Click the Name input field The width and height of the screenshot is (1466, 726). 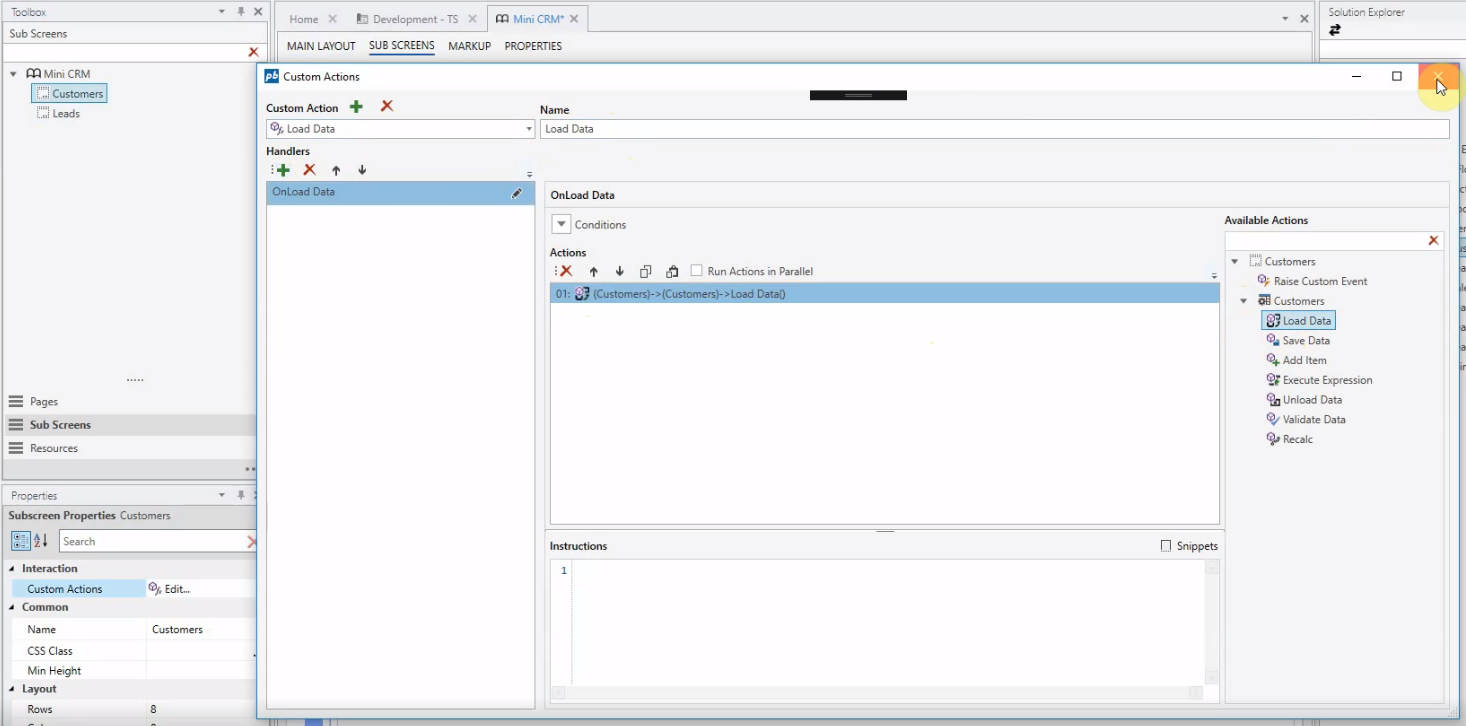[x=994, y=129]
